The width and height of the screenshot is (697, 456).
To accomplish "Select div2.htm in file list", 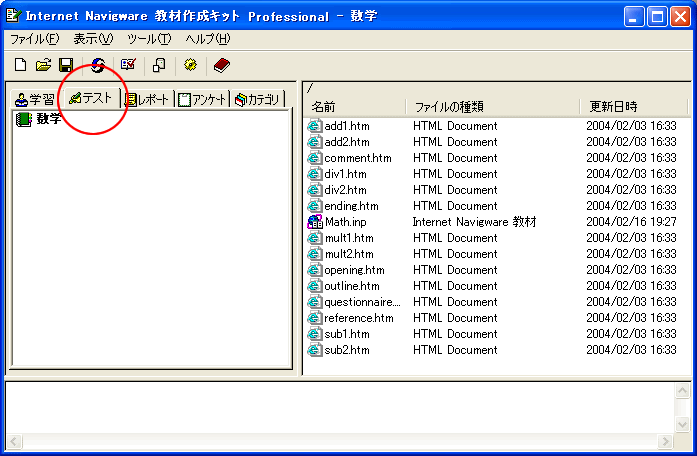I will (x=345, y=190).
